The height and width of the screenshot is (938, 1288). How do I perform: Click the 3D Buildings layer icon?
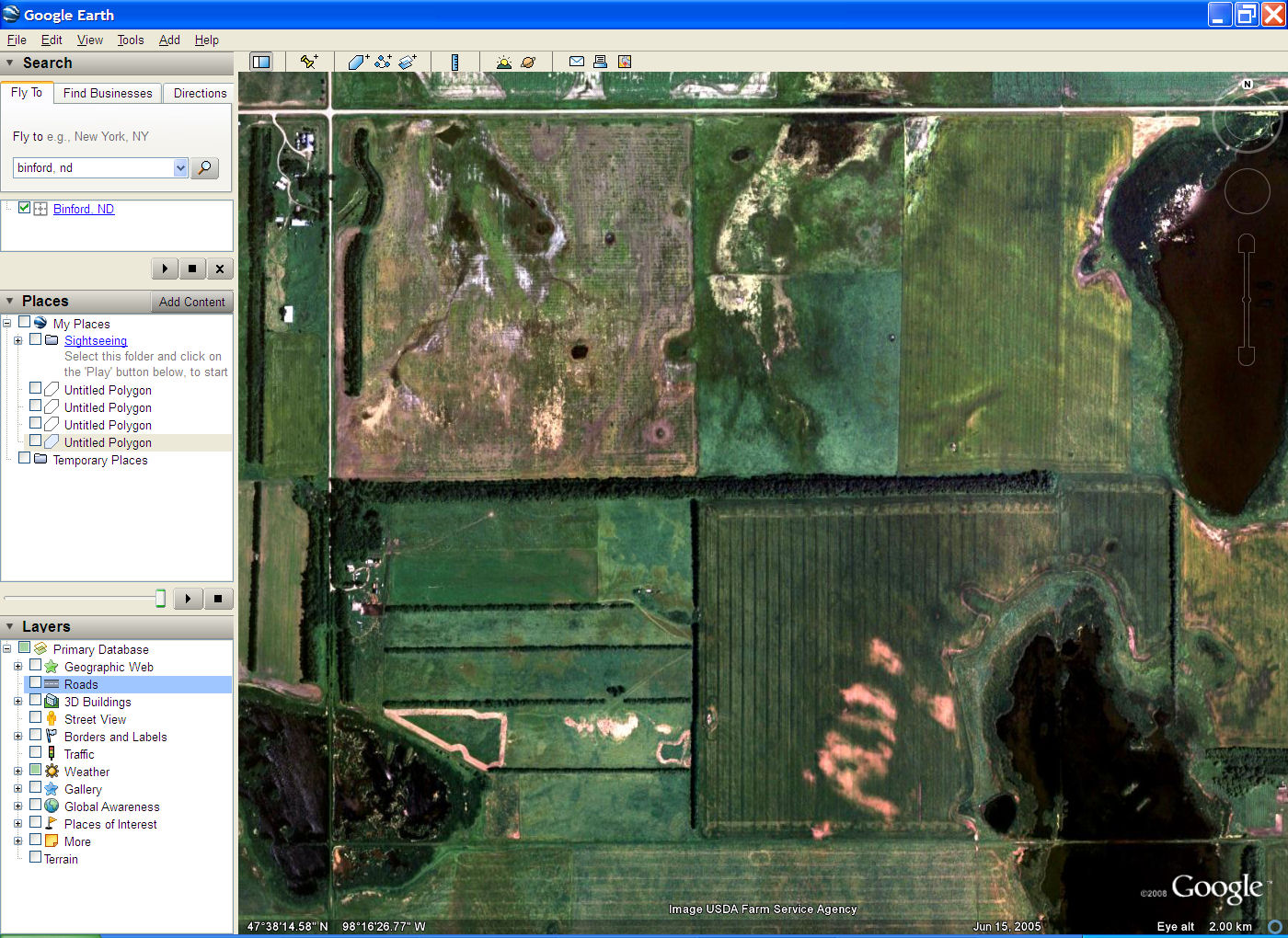click(52, 702)
